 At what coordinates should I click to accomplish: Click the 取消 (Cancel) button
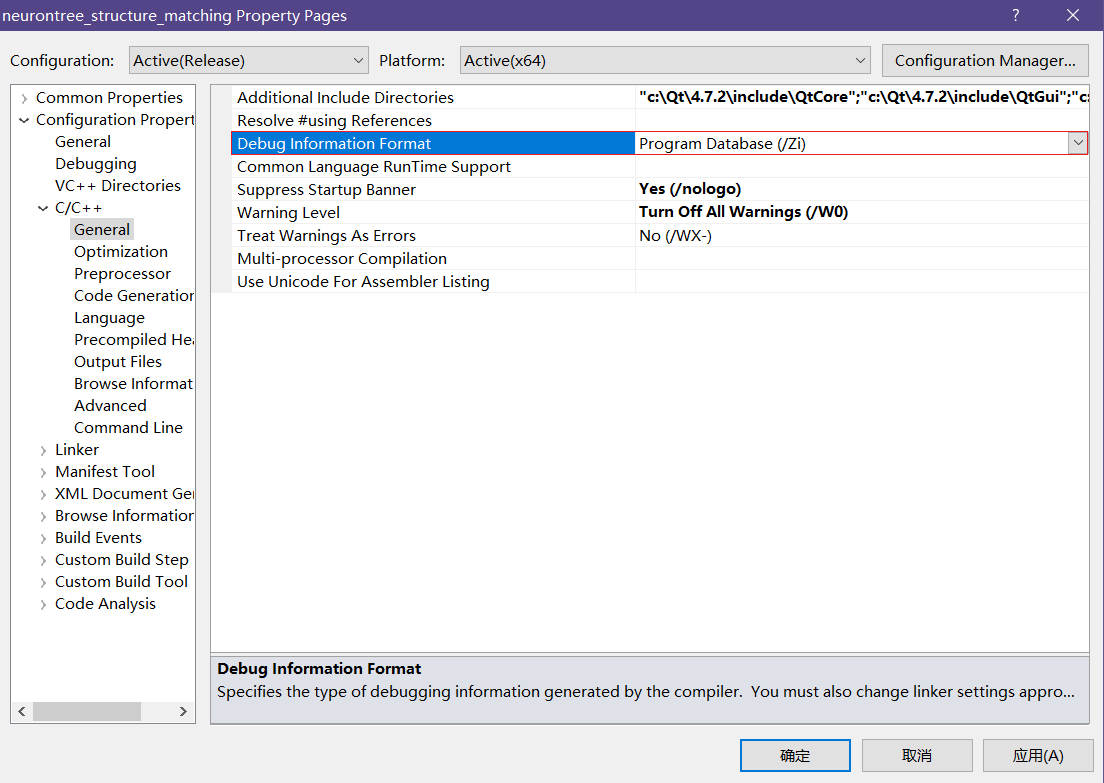pos(916,755)
